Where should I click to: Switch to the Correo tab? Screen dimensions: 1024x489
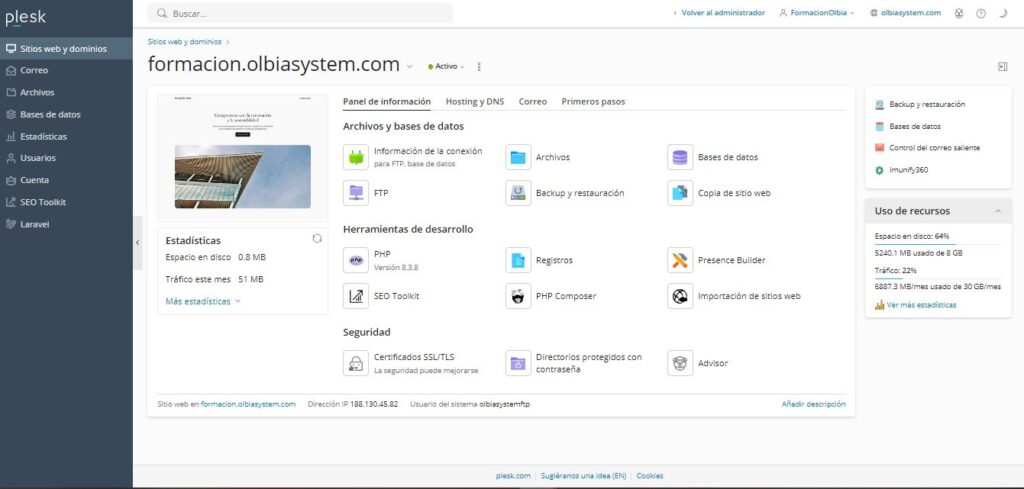click(x=533, y=102)
